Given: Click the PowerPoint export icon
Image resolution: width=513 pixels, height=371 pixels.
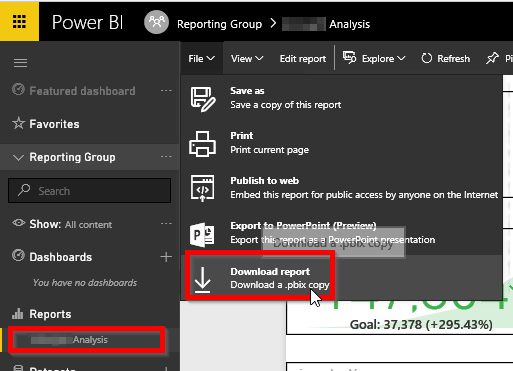Looking at the screenshot, I should (202, 235).
